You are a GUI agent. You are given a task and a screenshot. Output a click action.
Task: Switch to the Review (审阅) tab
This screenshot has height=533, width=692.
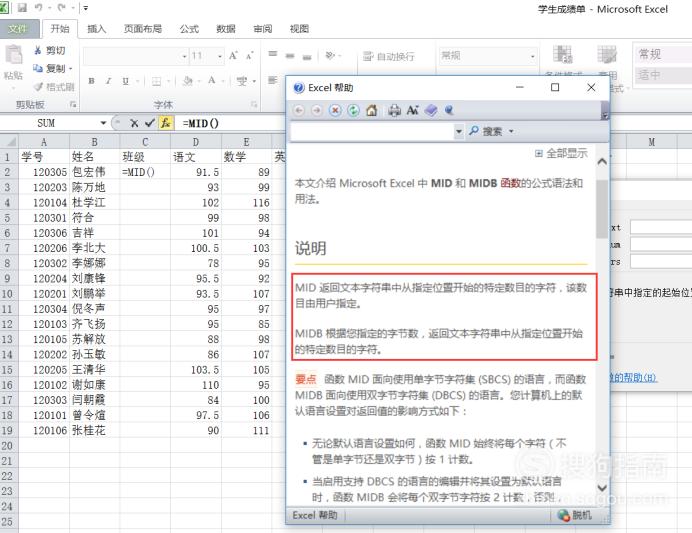pyautogui.click(x=263, y=29)
